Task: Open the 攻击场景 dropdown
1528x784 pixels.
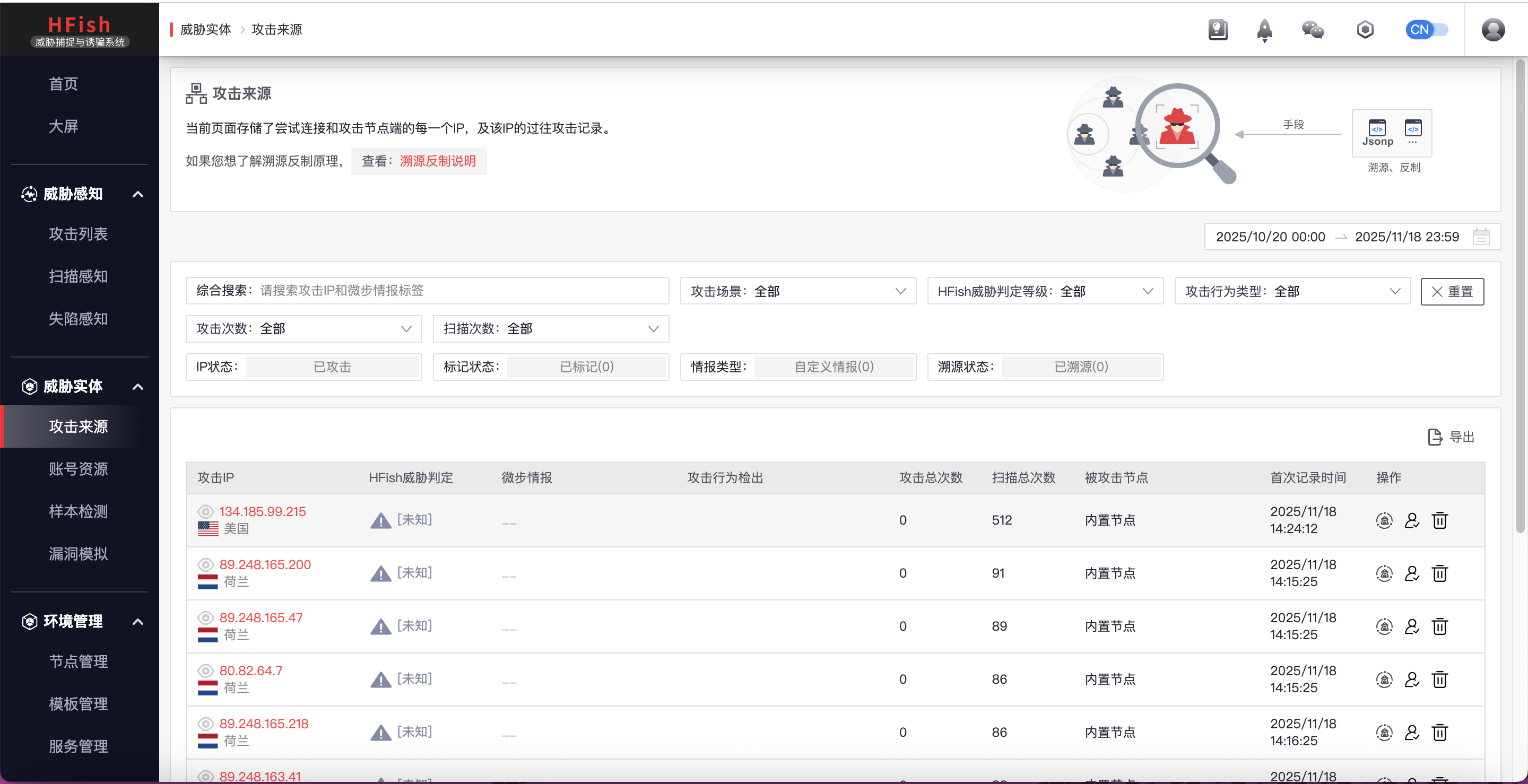Action: coord(798,291)
